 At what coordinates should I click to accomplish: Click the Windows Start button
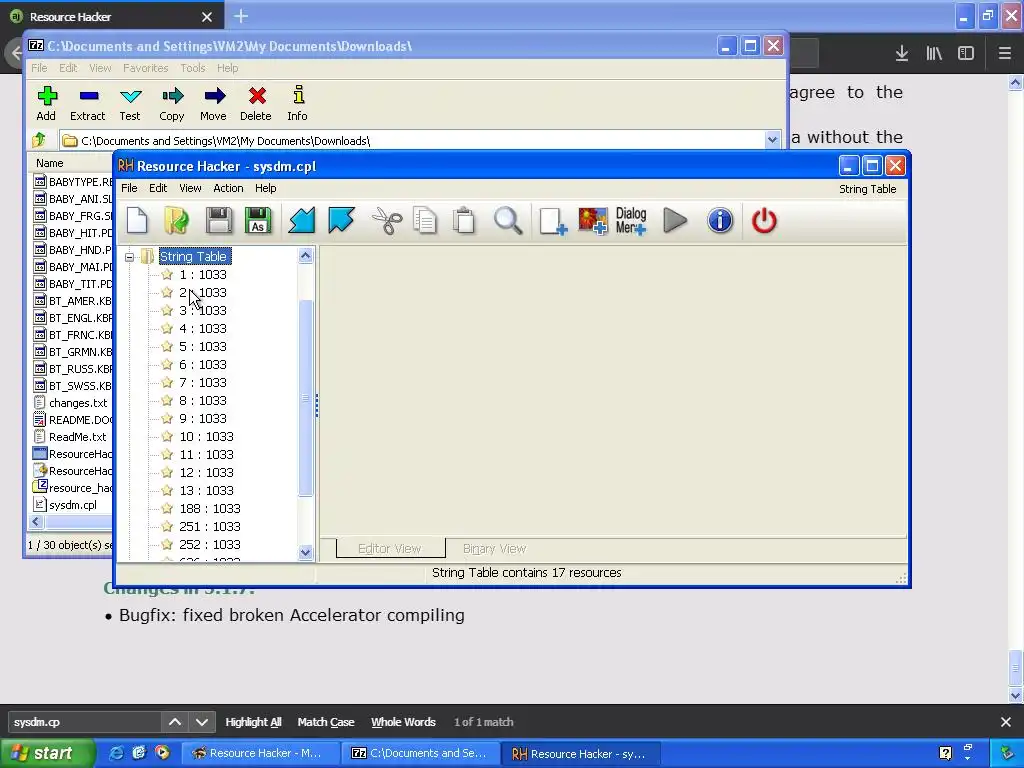[x=47, y=754]
